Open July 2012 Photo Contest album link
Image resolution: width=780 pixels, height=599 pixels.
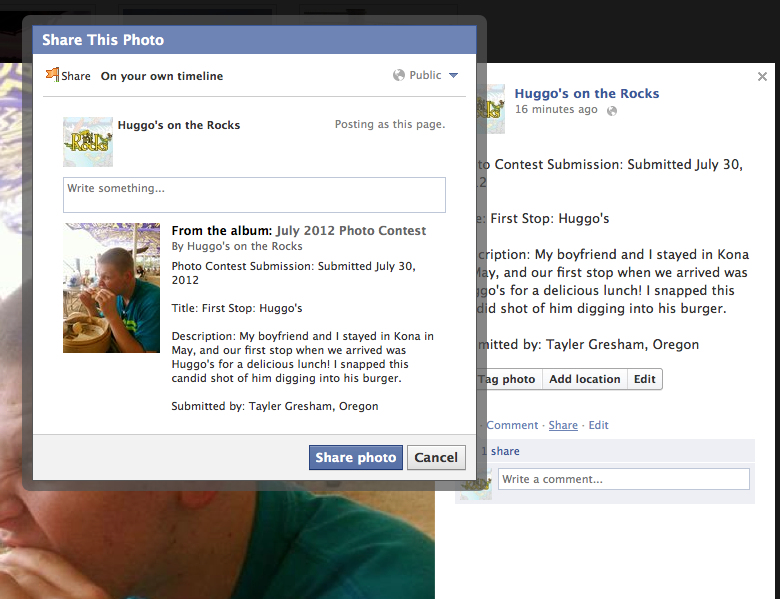click(351, 231)
